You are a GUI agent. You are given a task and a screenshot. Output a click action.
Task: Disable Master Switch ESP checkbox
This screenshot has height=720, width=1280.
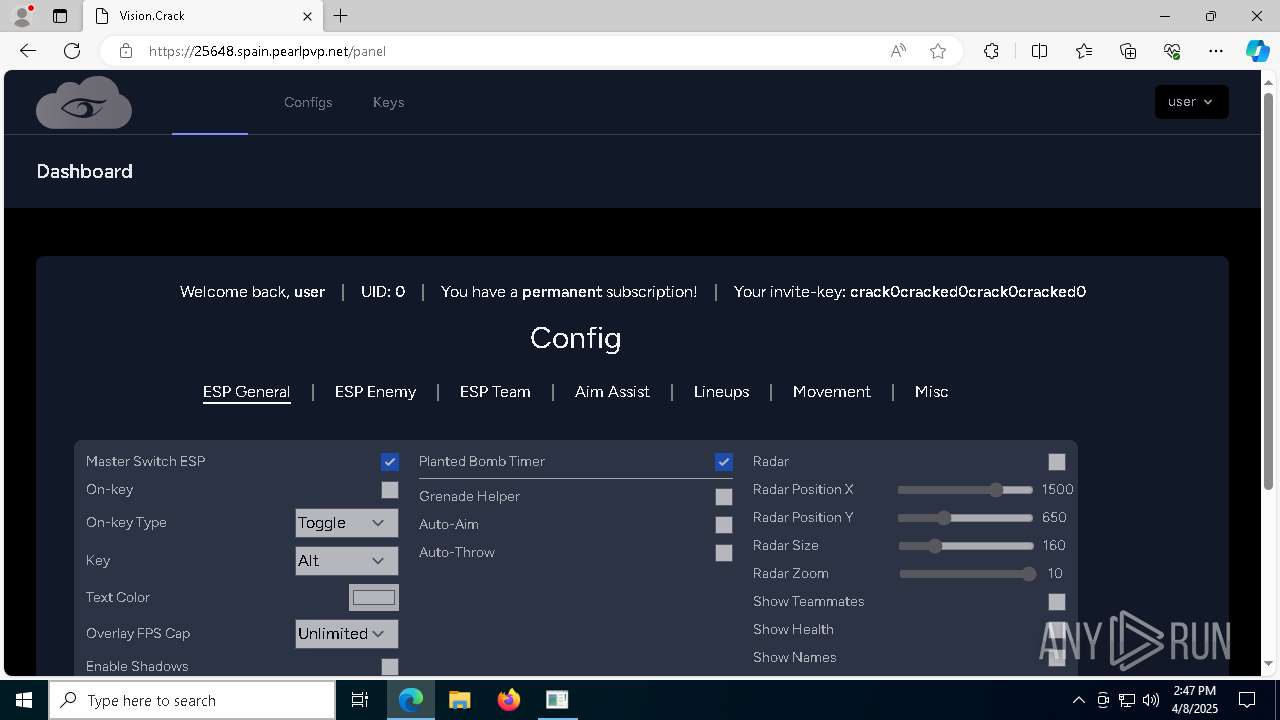(390, 462)
